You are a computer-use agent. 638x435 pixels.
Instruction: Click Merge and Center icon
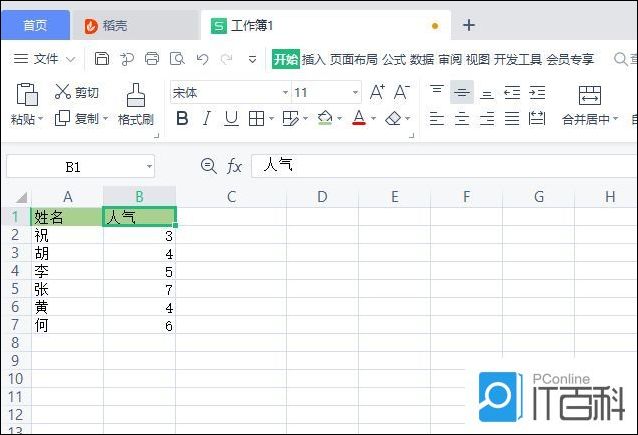tap(590, 95)
